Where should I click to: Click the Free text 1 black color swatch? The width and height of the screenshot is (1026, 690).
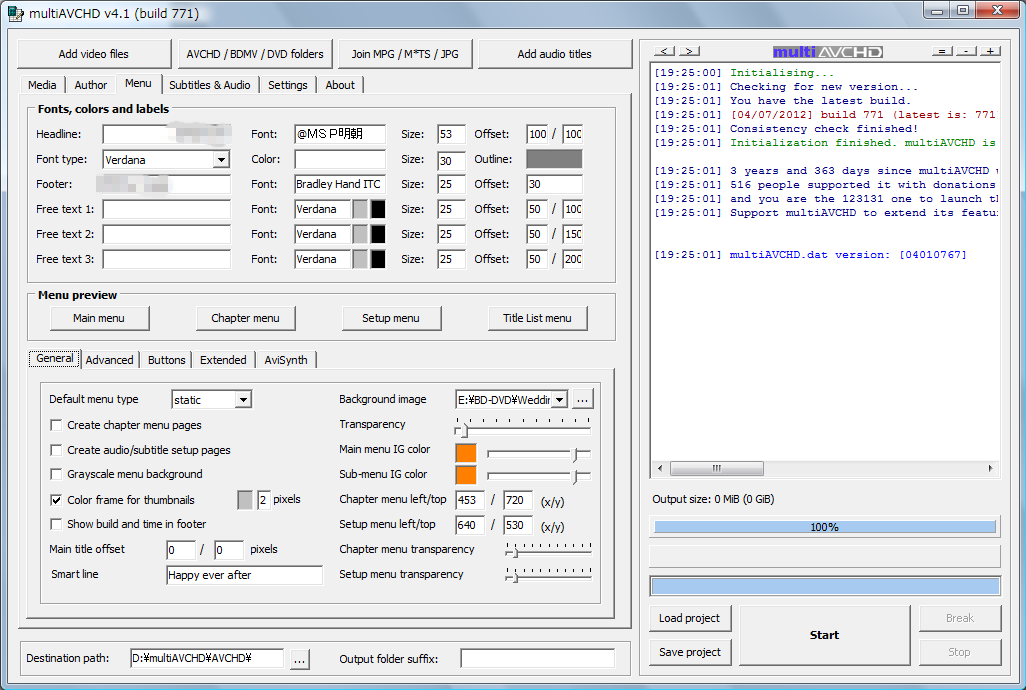tap(378, 209)
